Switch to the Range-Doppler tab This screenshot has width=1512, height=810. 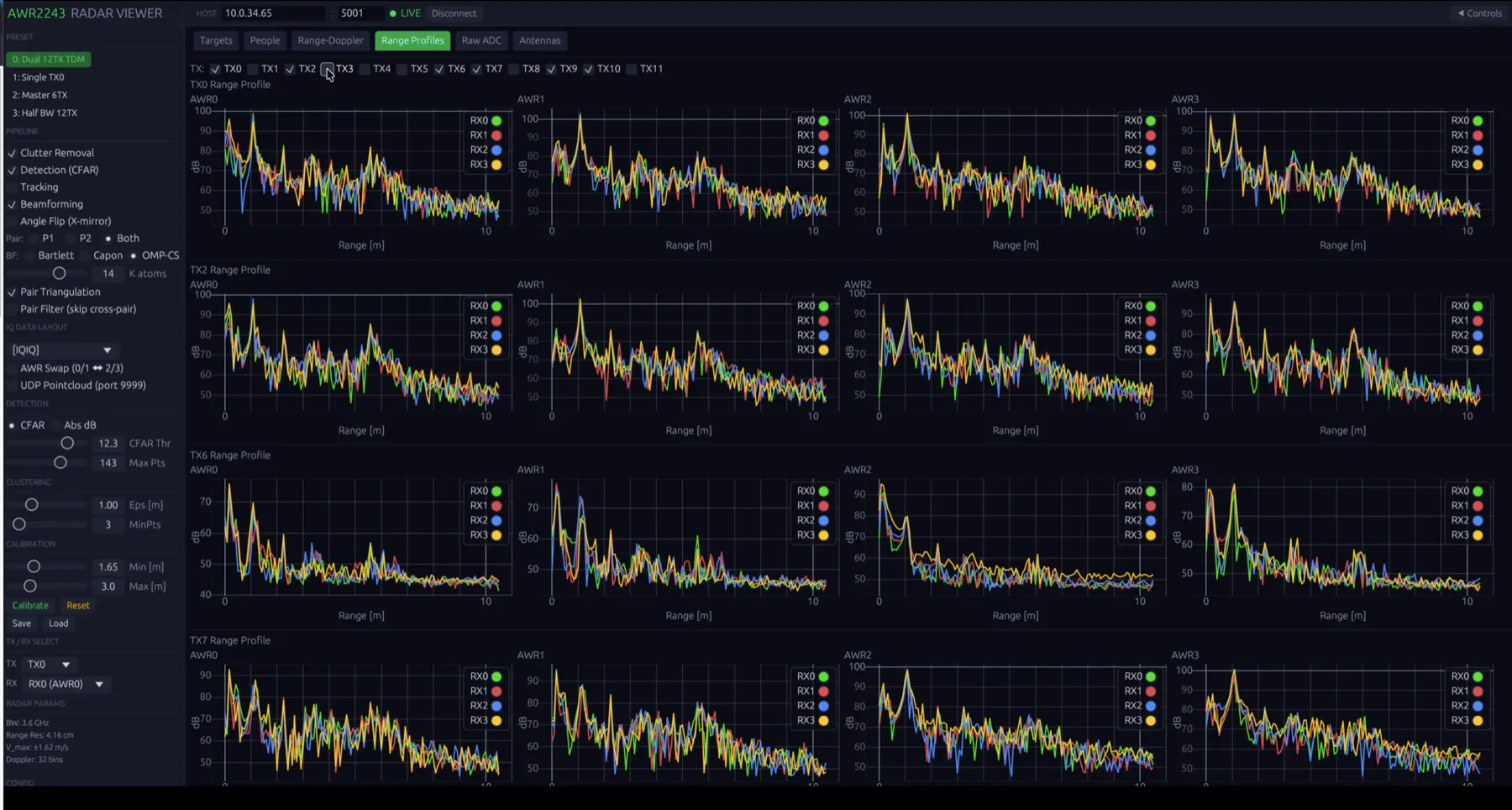pos(331,40)
